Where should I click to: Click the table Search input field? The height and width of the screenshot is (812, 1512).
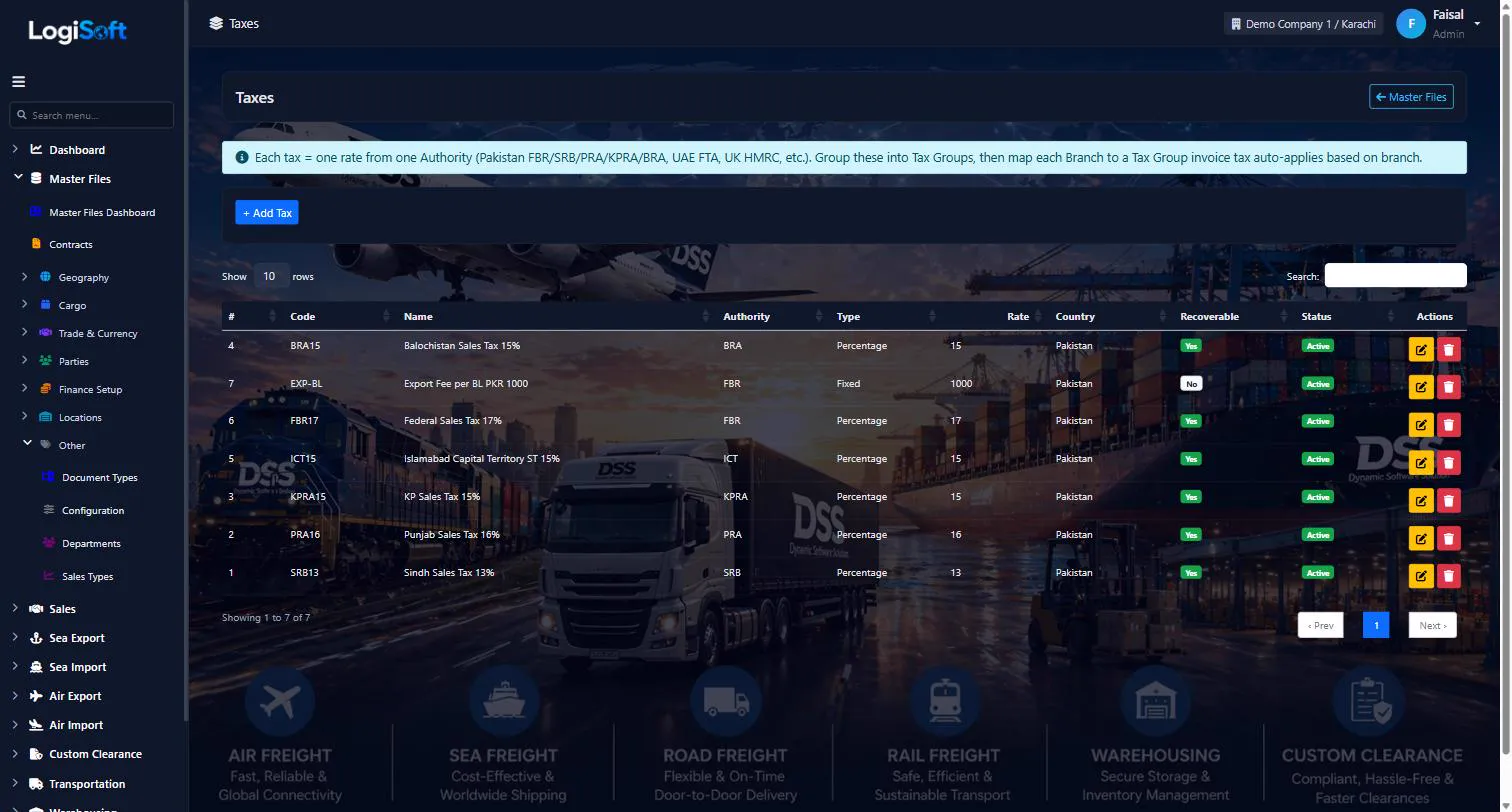click(1395, 276)
